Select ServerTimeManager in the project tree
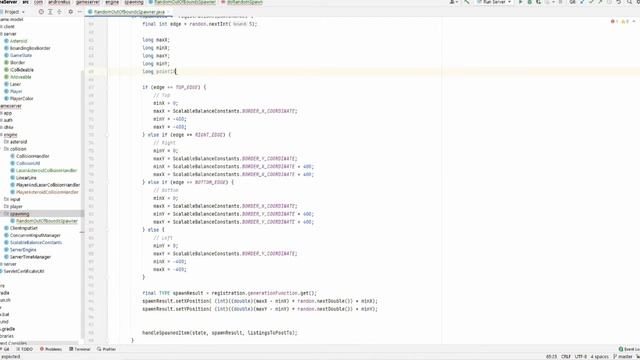This screenshot has width=640, height=360. coord(30,257)
